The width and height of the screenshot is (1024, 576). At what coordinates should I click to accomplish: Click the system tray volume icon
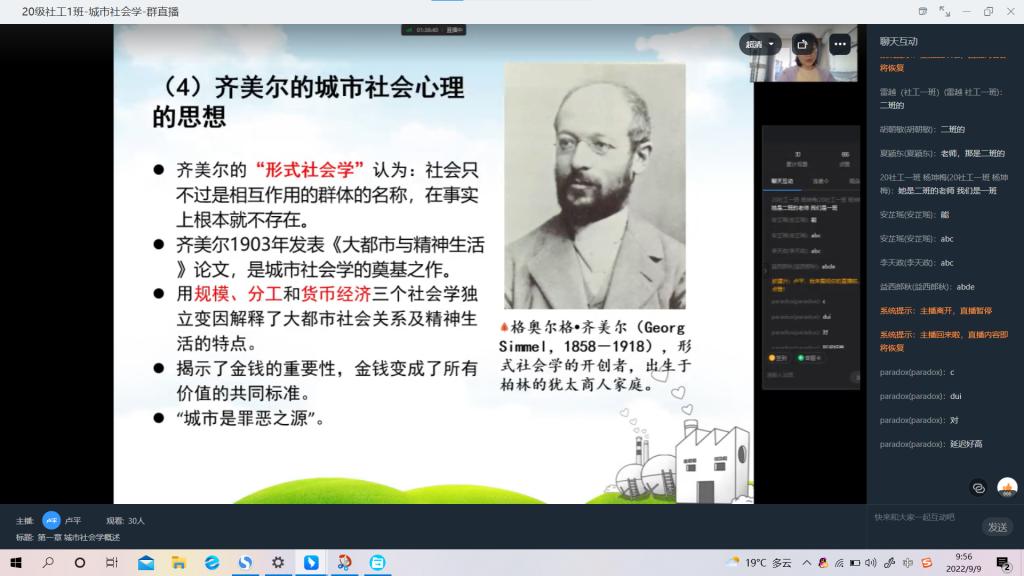(x=871, y=563)
